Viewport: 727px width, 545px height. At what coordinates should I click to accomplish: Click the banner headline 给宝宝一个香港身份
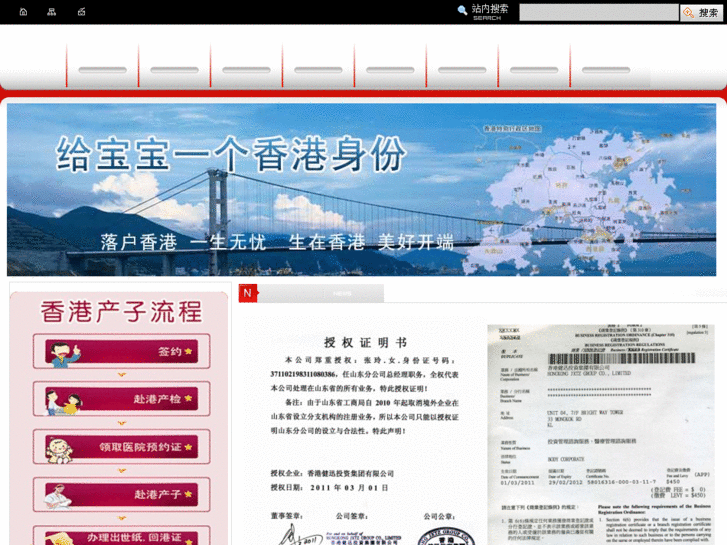pyautogui.click(x=231, y=154)
